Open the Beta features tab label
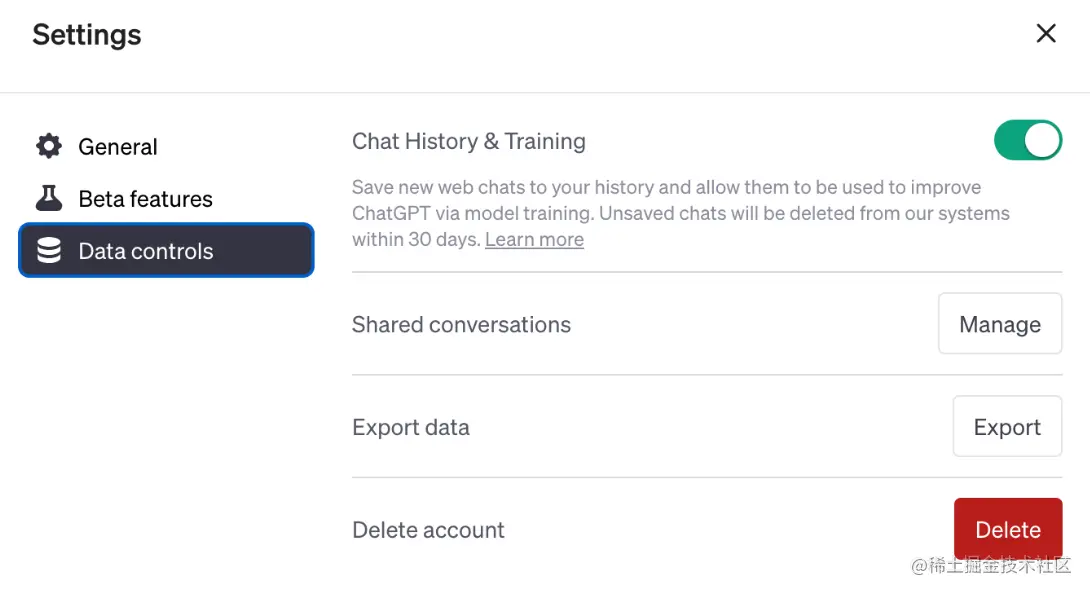Screen dimensions: 1090x594 click(145, 199)
